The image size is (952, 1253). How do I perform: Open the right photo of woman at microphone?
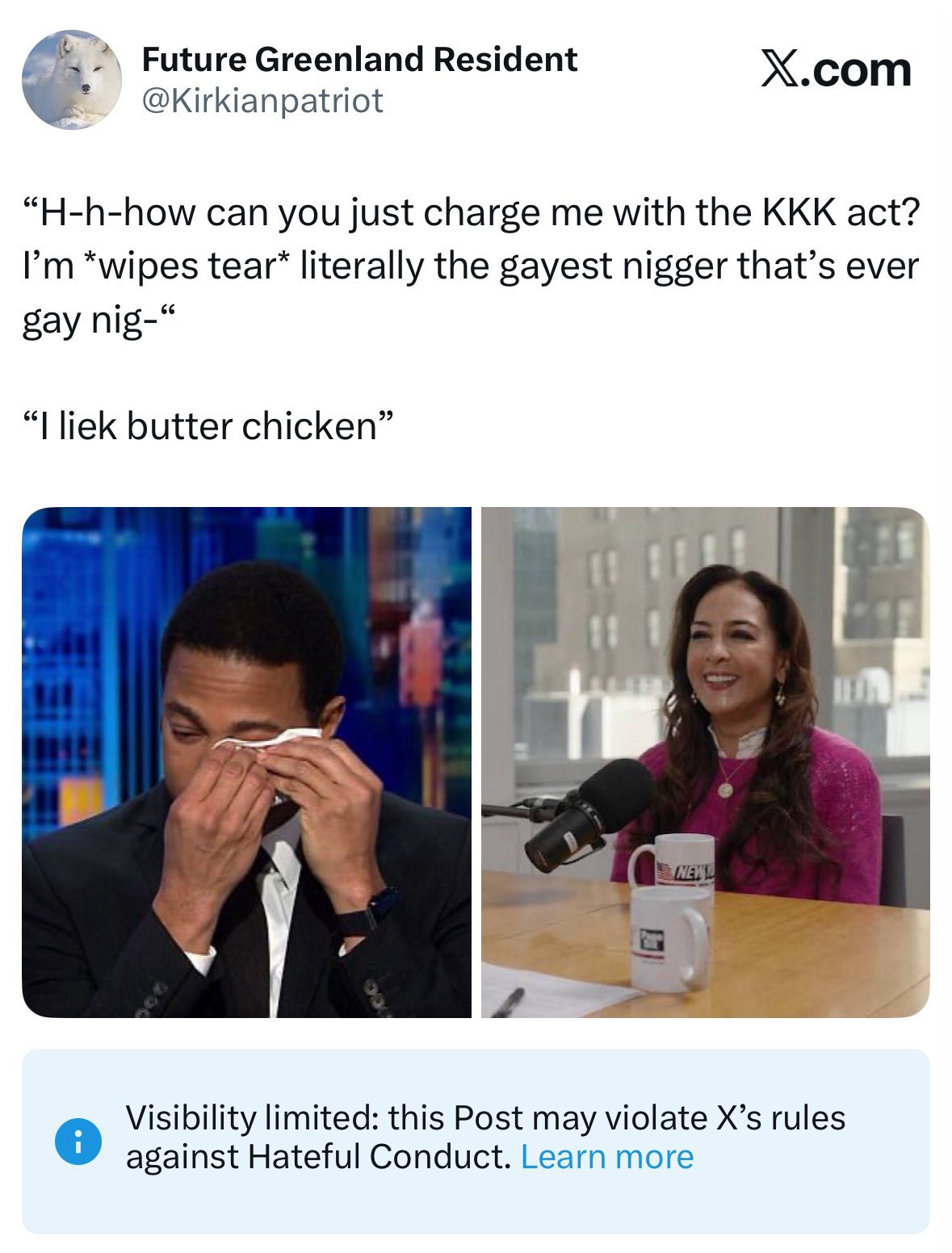click(706, 762)
